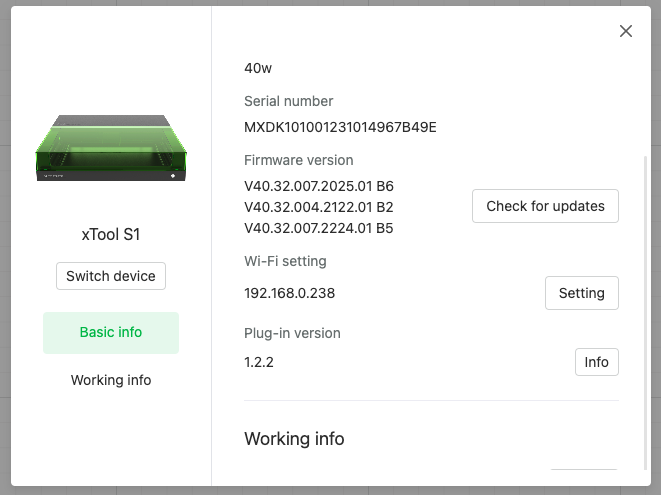Click the xTool S1 device image
The height and width of the screenshot is (495, 661).
coord(111,148)
